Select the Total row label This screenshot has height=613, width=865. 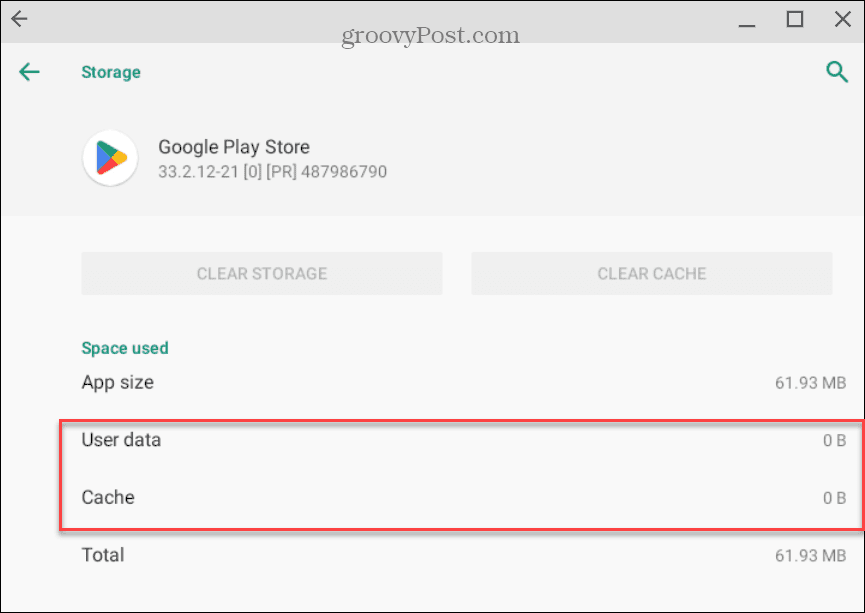click(x=103, y=555)
